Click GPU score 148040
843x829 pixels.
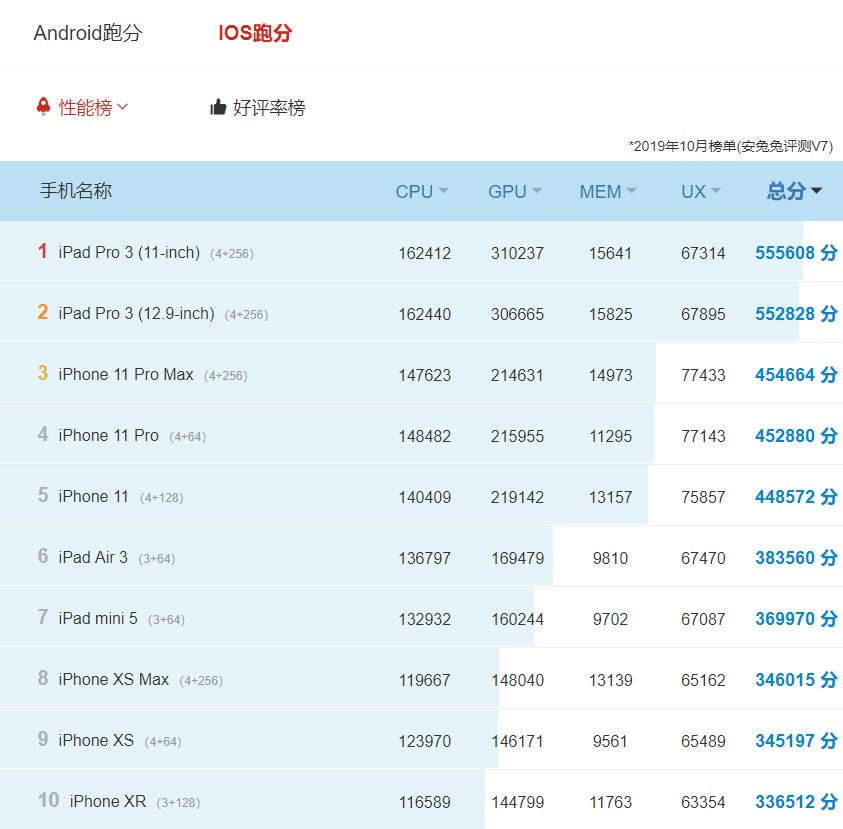[517, 680]
